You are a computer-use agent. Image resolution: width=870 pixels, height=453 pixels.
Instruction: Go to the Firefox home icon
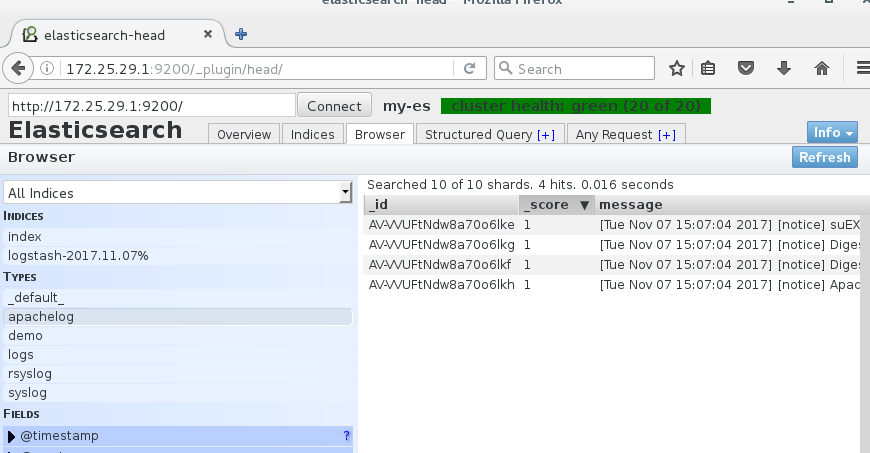pyautogui.click(x=822, y=68)
